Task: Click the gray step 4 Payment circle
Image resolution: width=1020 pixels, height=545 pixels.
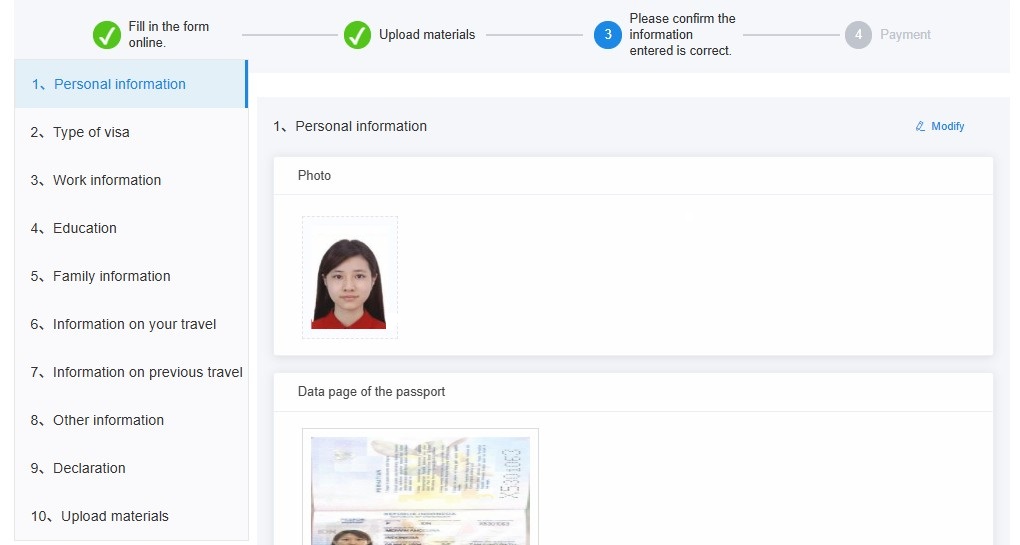Action: tap(857, 35)
